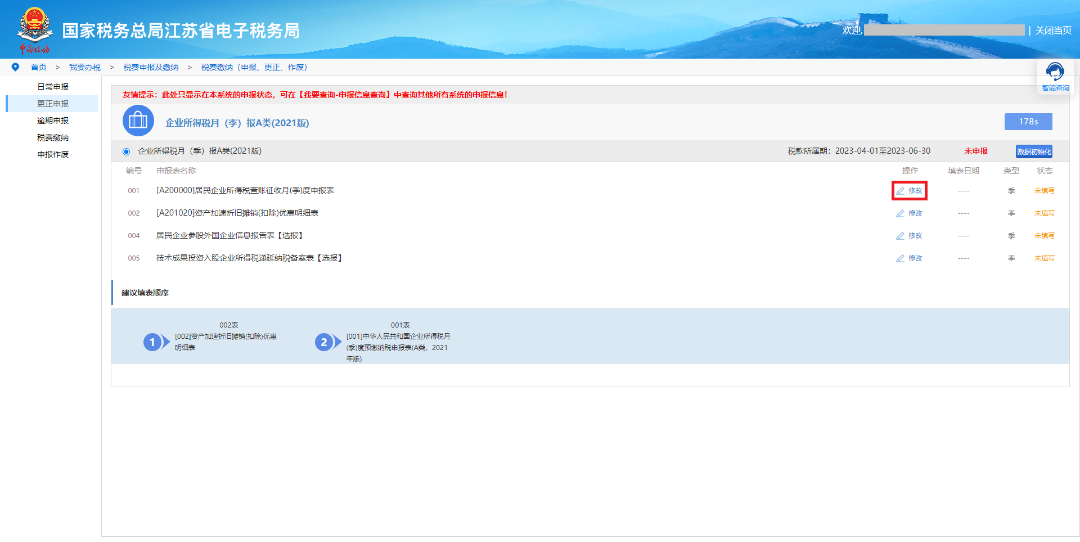The image size is (1080, 542).
Task: Click the 关闭当页 link at top right
Action: coord(1052,30)
